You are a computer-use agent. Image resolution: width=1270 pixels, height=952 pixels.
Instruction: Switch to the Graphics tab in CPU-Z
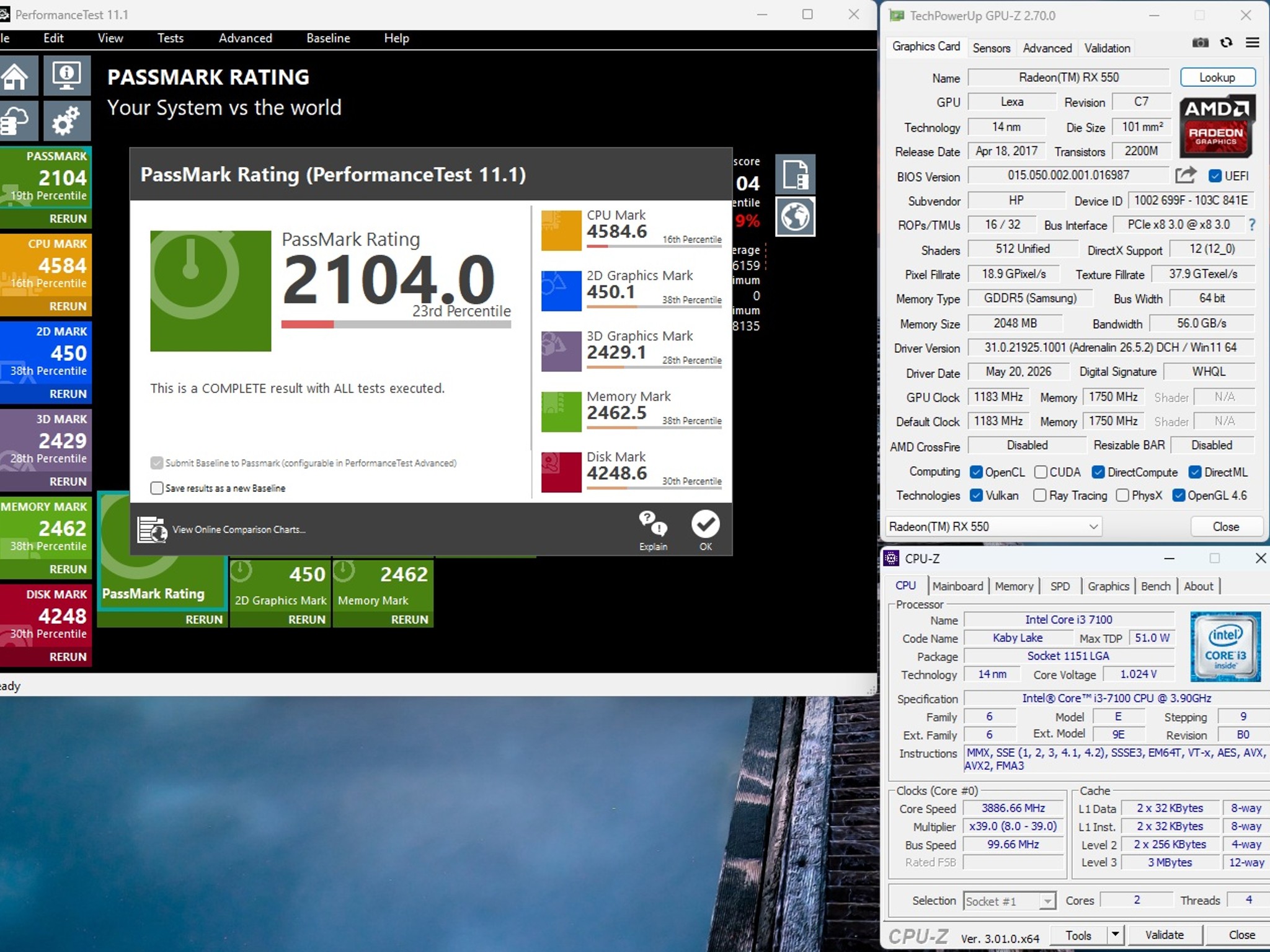[x=1108, y=586]
